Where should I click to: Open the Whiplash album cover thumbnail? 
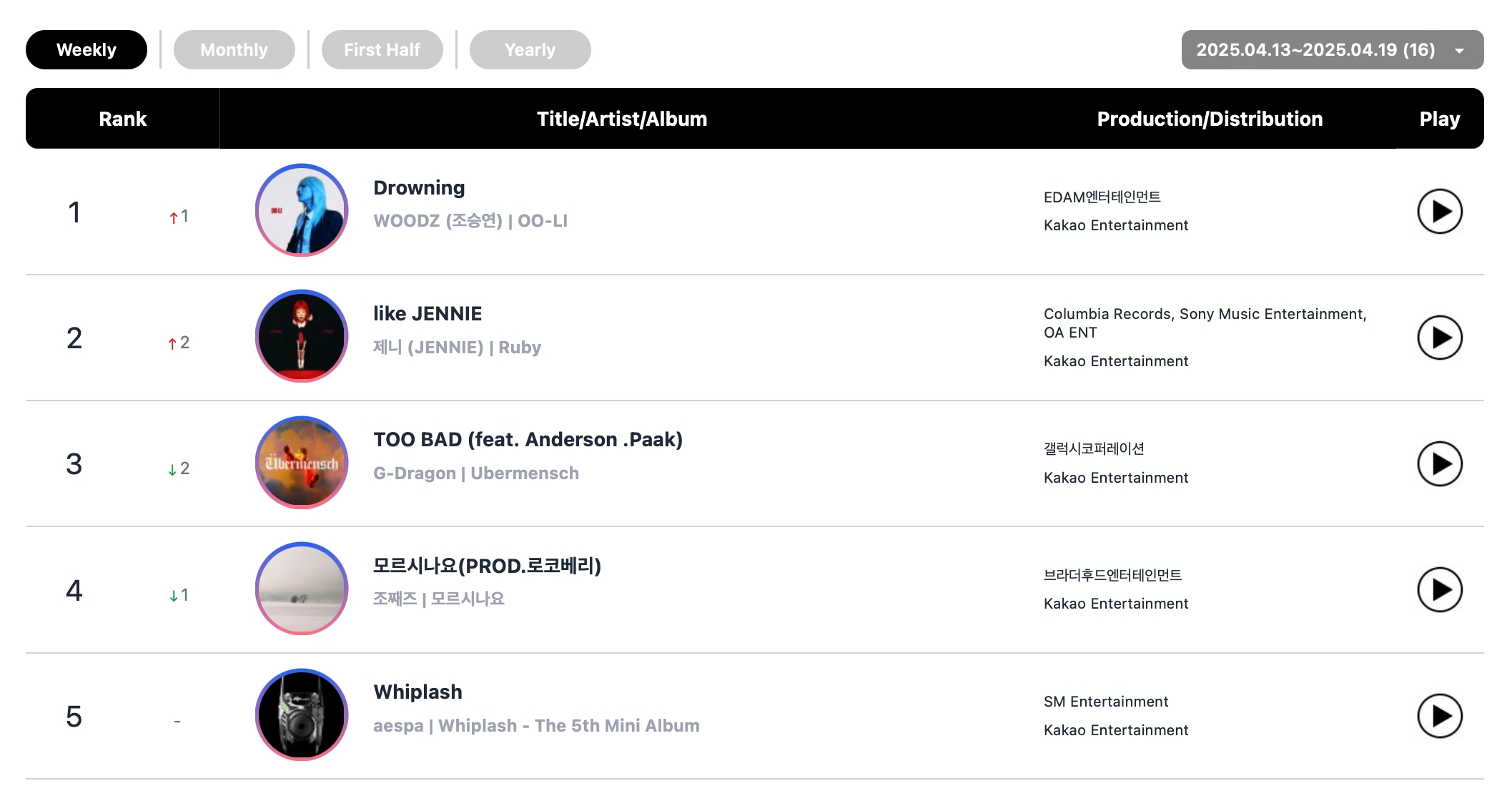[302, 714]
